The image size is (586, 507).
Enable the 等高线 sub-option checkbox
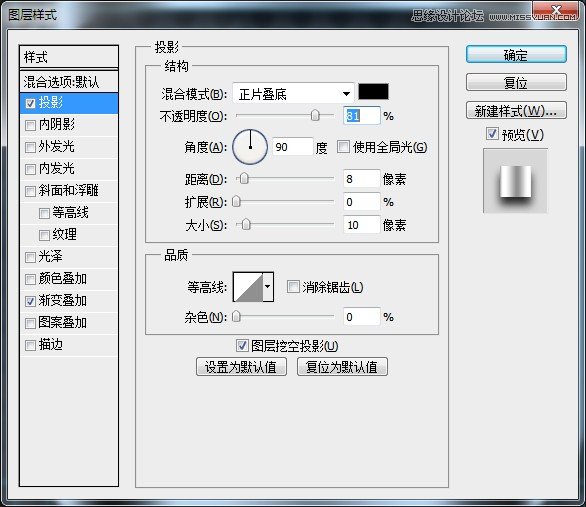coord(44,213)
